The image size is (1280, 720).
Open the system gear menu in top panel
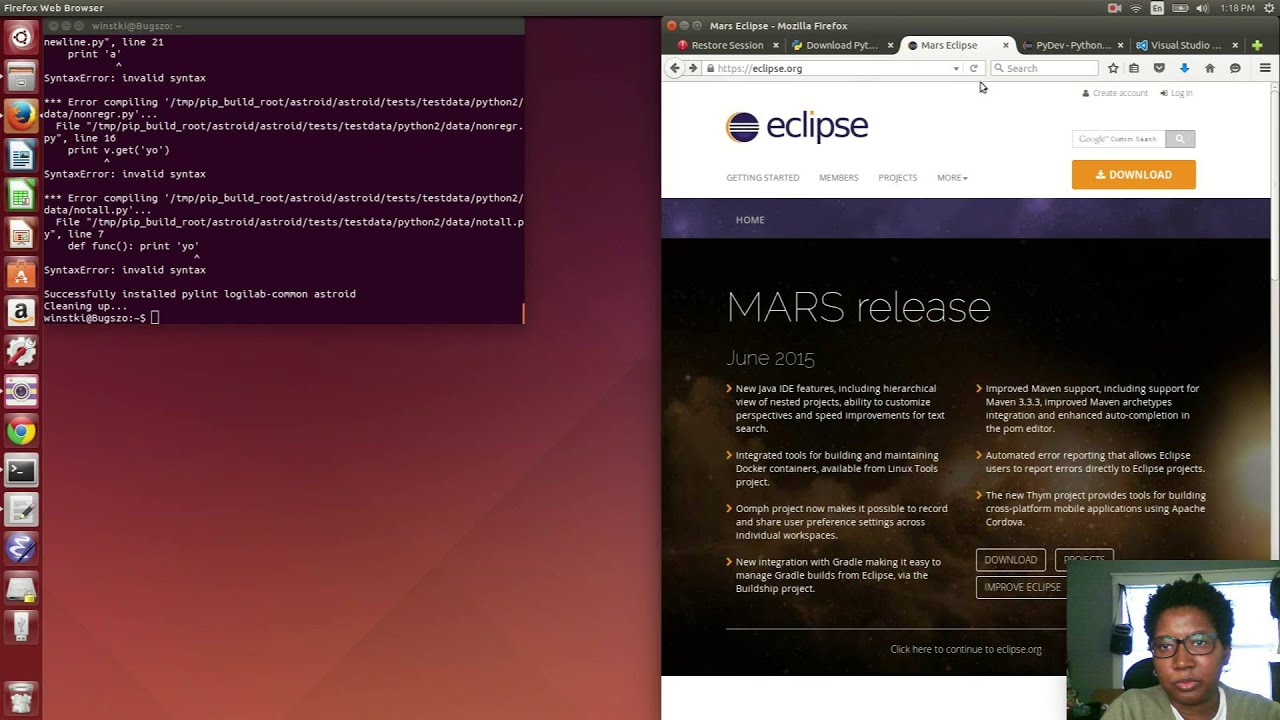[1270, 8]
